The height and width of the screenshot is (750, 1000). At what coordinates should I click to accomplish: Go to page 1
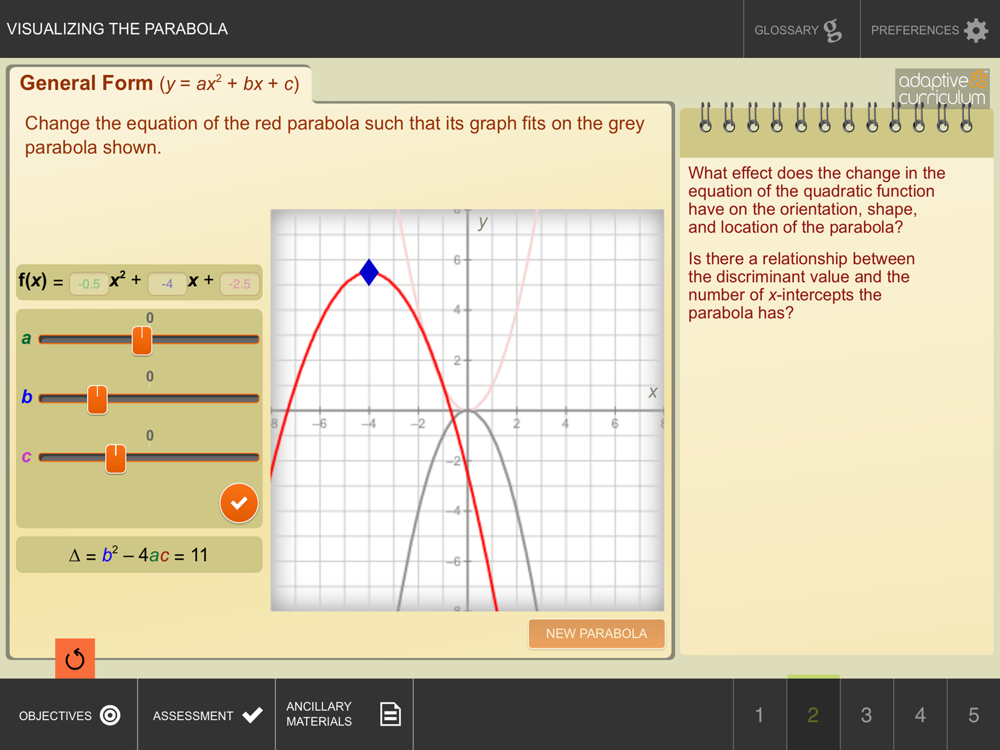[759, 714]
